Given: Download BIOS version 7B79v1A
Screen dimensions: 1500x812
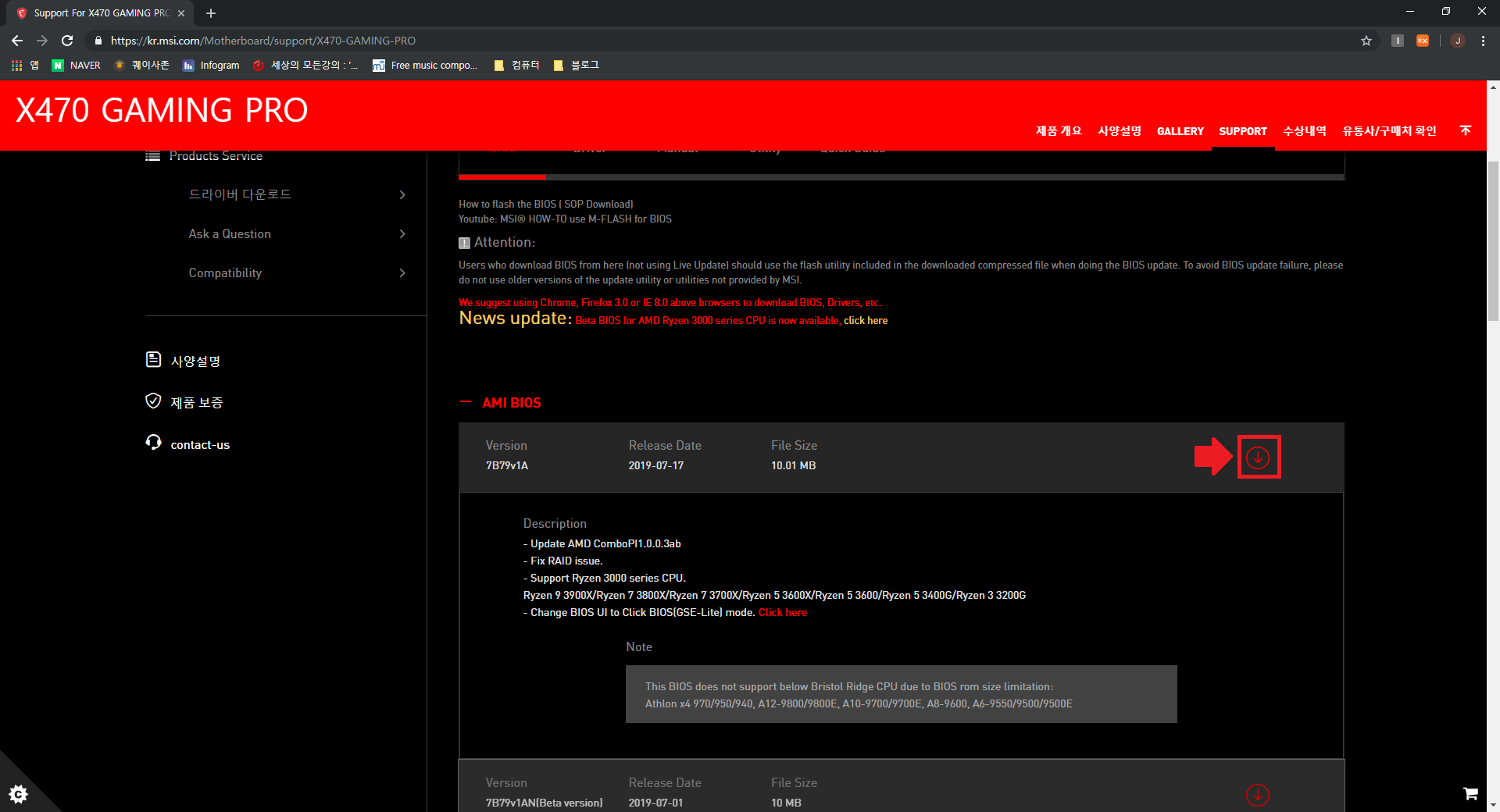Looking at the screenshot, I should coord(1258,458).
